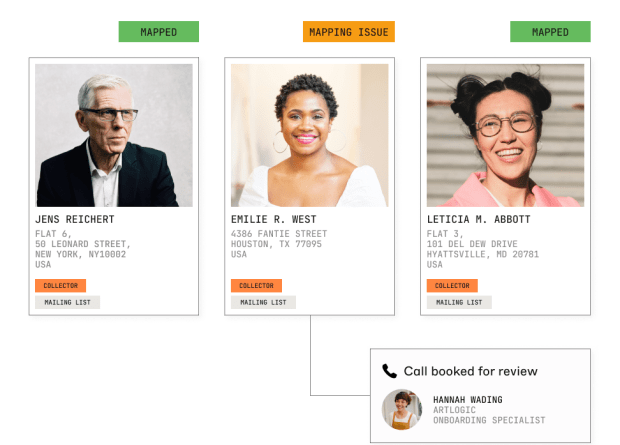Click Jens Reichert's portrait photo
Screen dimensions: 620x445
(114, 135)
